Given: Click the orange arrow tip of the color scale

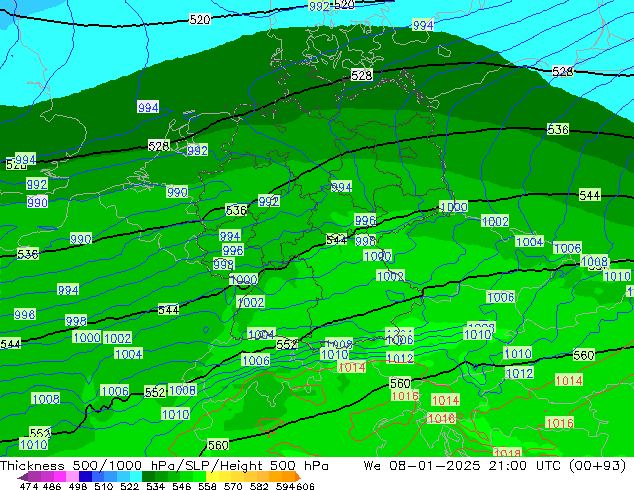Looking at the screenshot, I should tap(298, 477).
